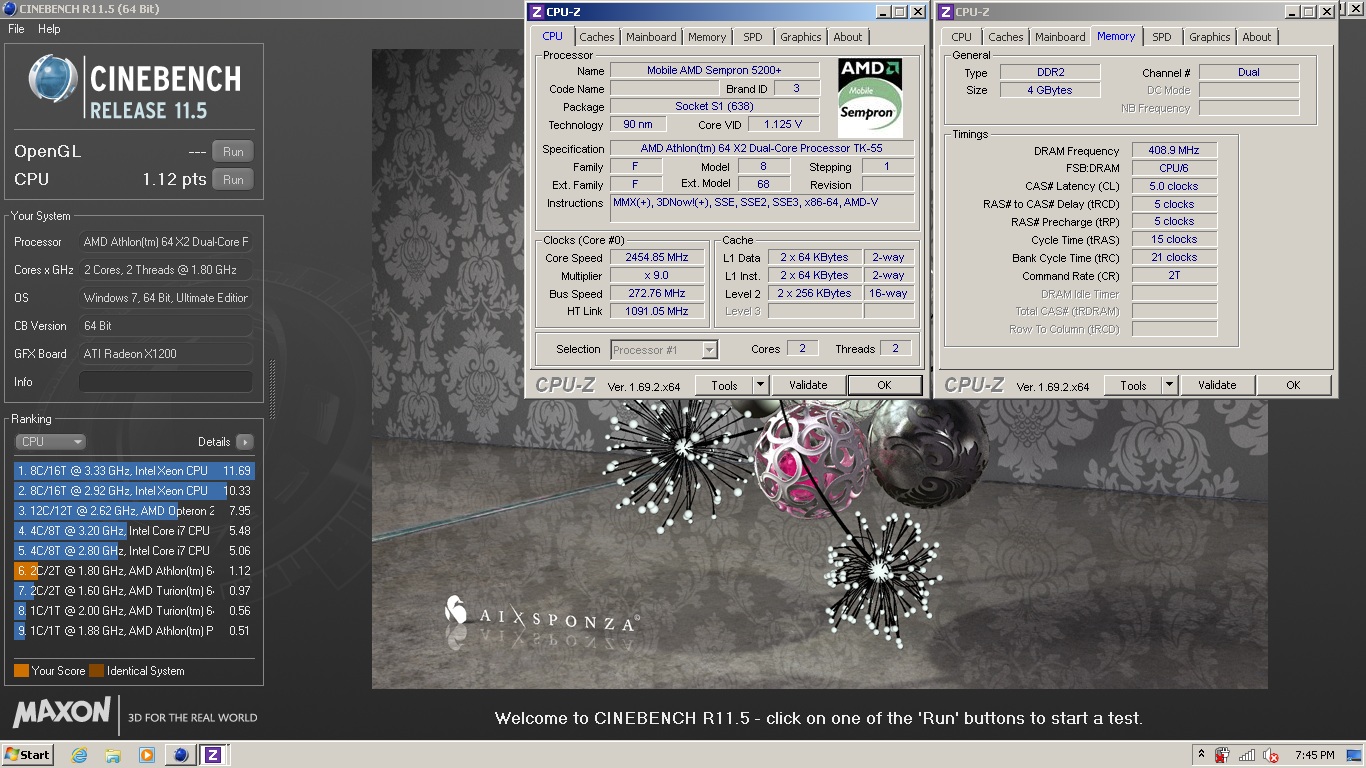Select ranking row 1C/1T @ 2.00 GHz AMD Turion
The image size is (1366, 768).
(x=134, y=611)
